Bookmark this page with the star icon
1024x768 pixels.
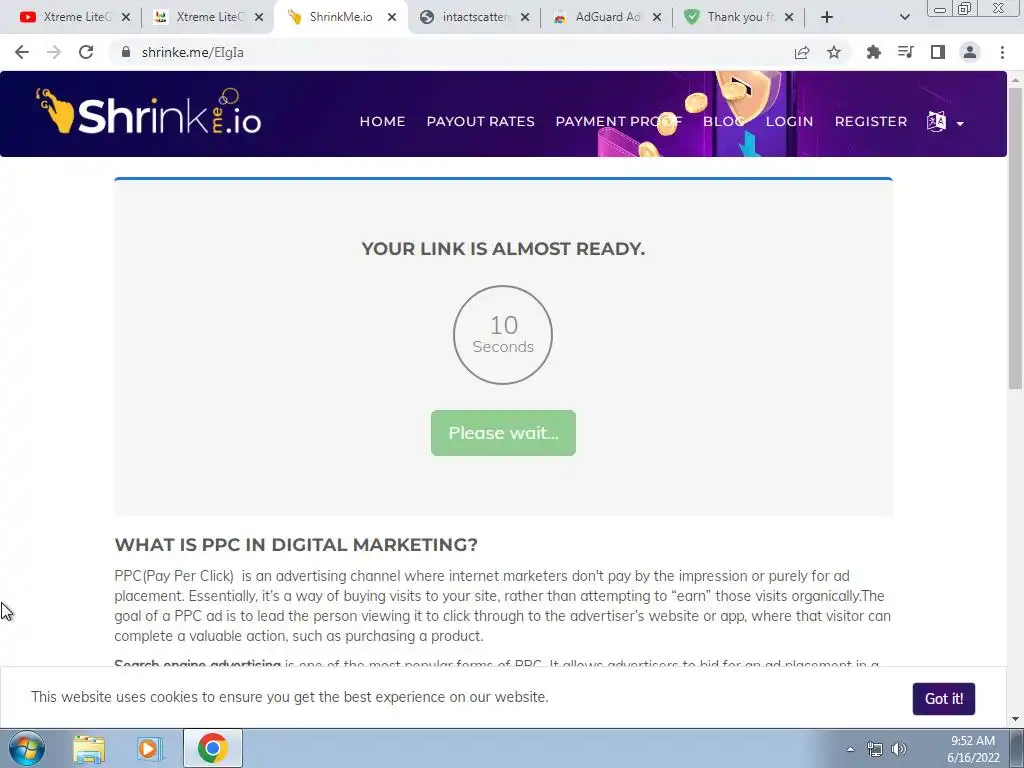click(x=834, y=52)
